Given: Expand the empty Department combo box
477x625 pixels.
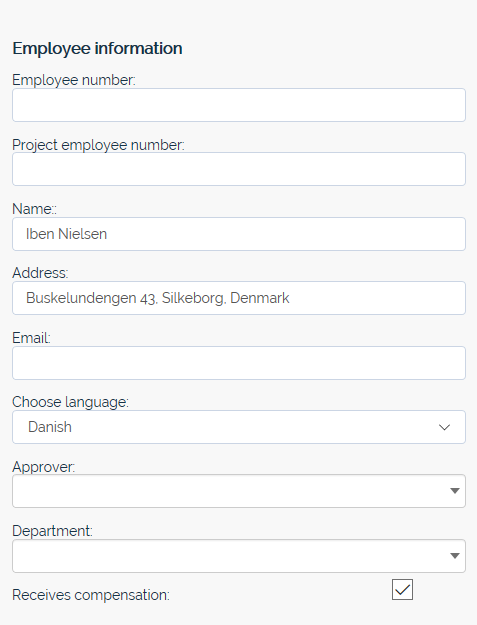Looking at the screenshot, I should click(239, 556).
